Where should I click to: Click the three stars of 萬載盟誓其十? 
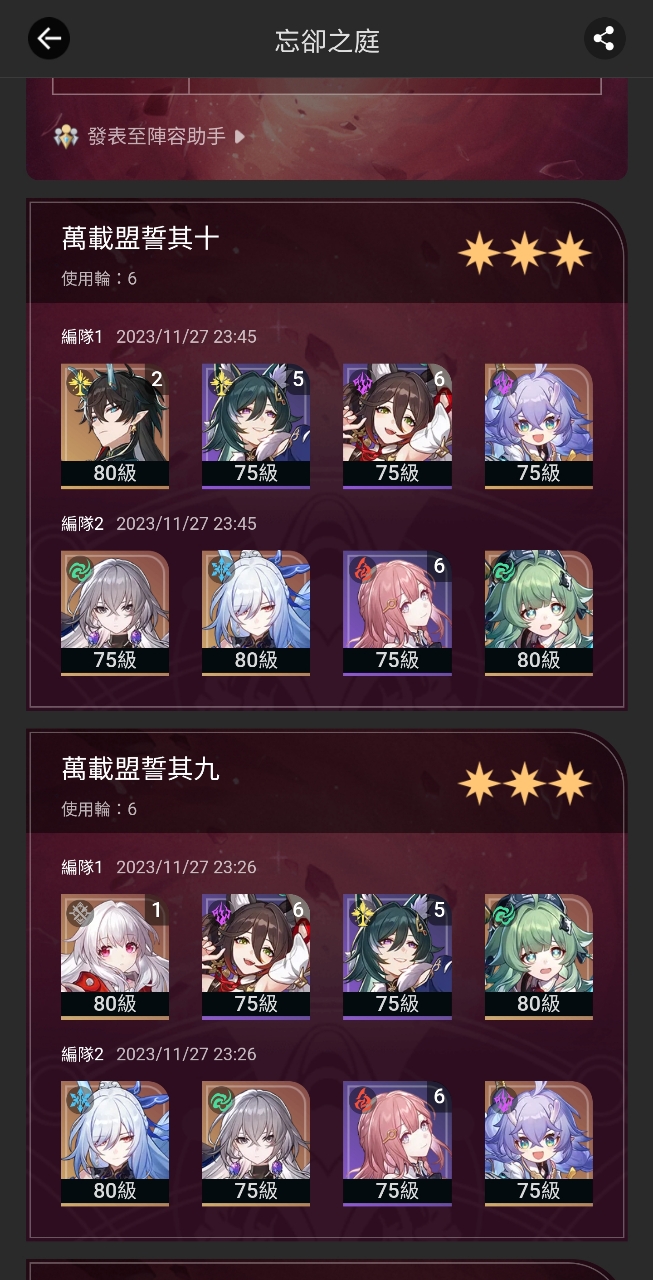pyautogui.click(x=525, y=253)
